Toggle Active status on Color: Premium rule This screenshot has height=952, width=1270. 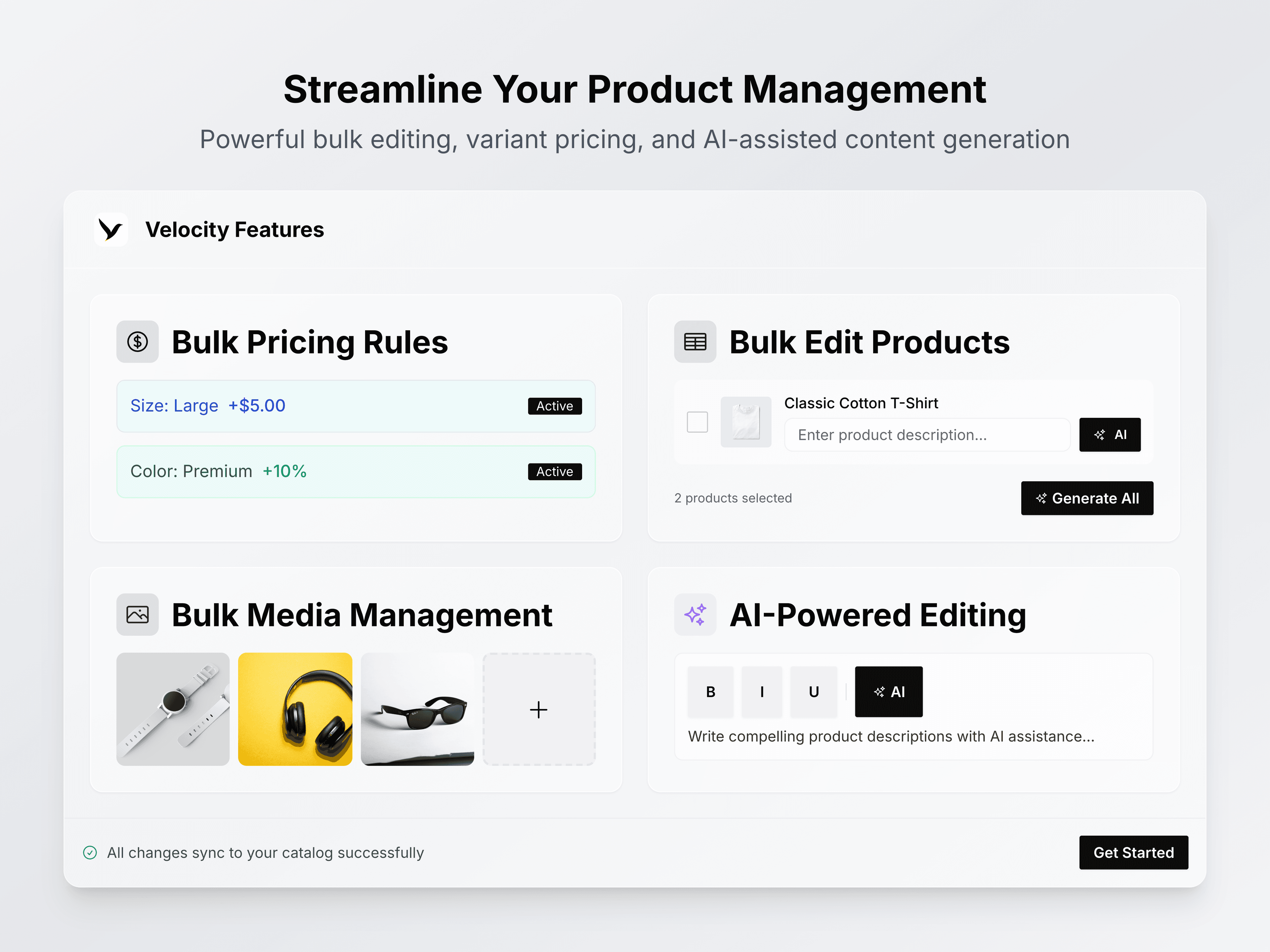point(554,471)
